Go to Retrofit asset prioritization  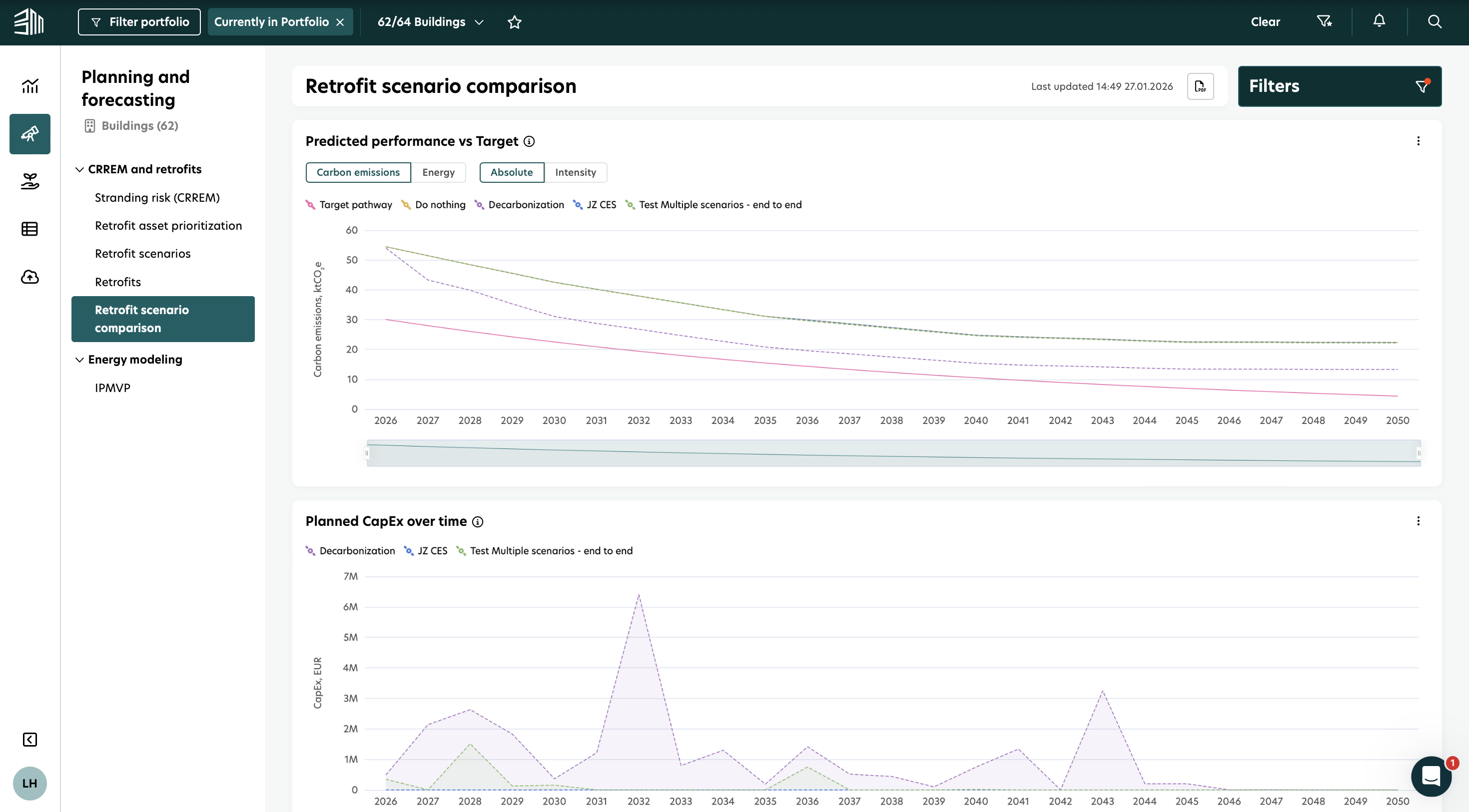tap(168, 226)
